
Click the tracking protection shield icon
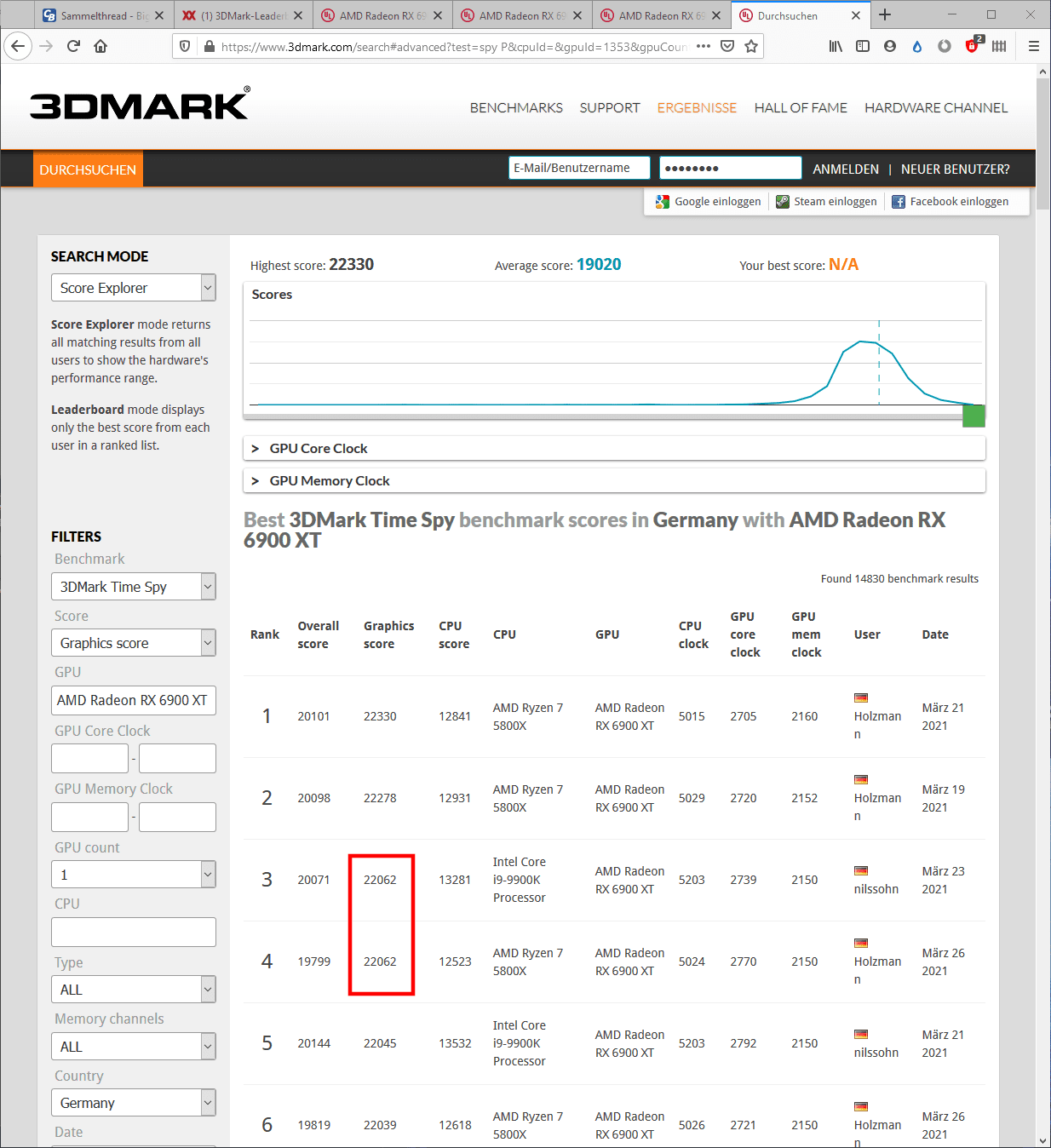click(185, 47)
